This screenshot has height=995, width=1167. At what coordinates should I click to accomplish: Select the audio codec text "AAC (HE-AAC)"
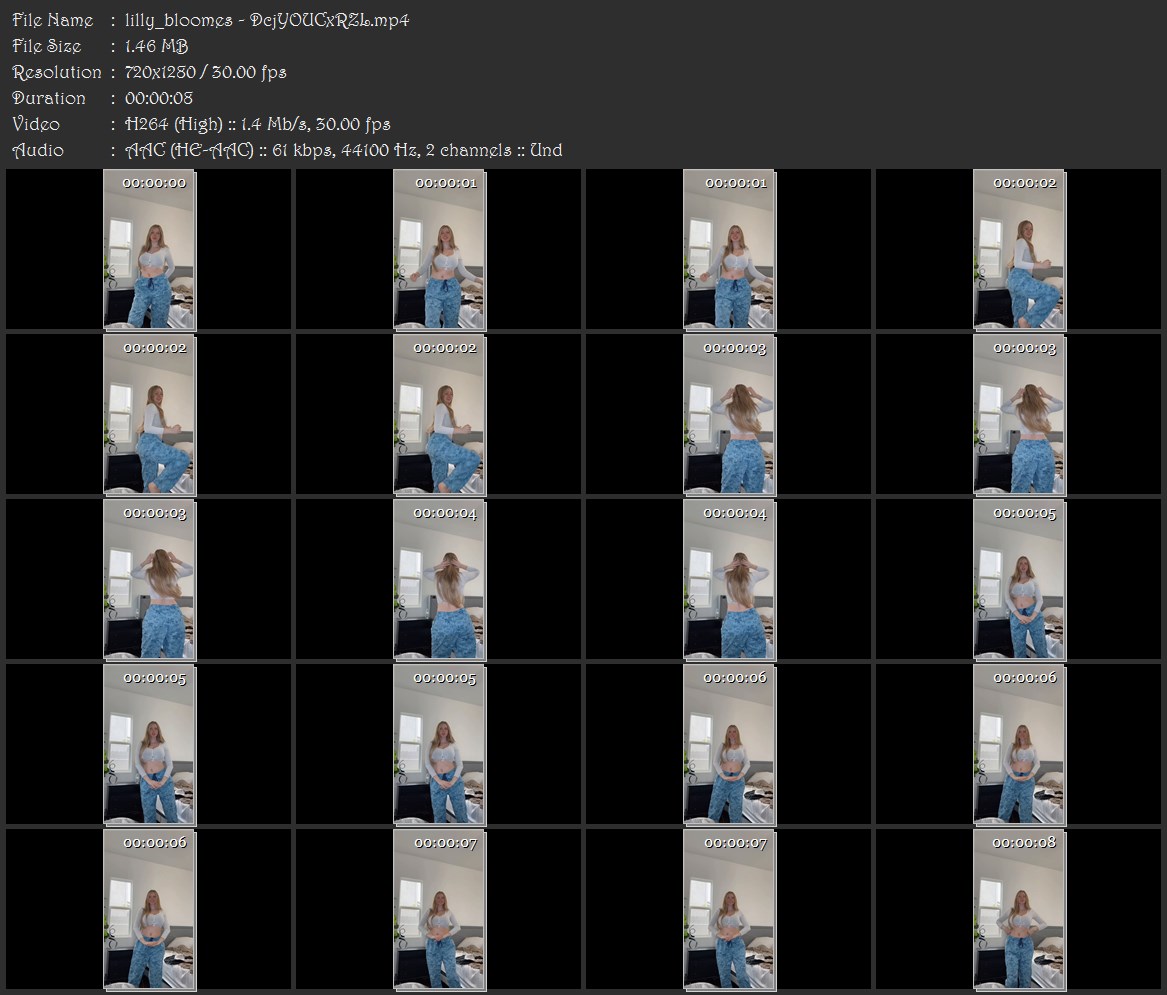point(190,150)
